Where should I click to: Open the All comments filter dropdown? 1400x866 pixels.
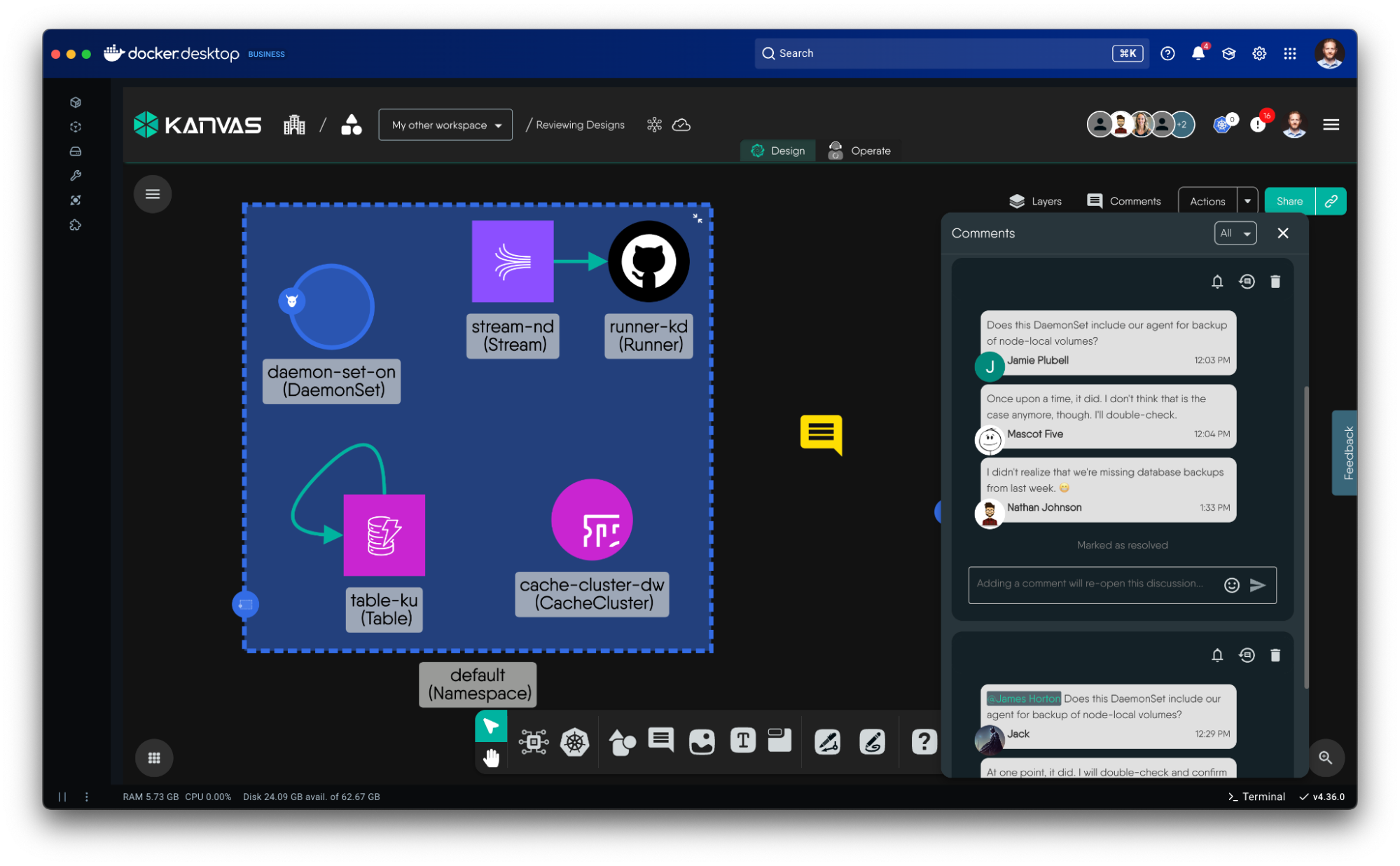[1235, 233]
